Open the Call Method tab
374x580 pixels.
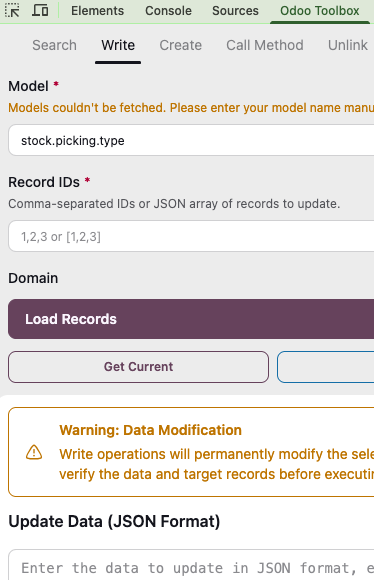point(265,45)
